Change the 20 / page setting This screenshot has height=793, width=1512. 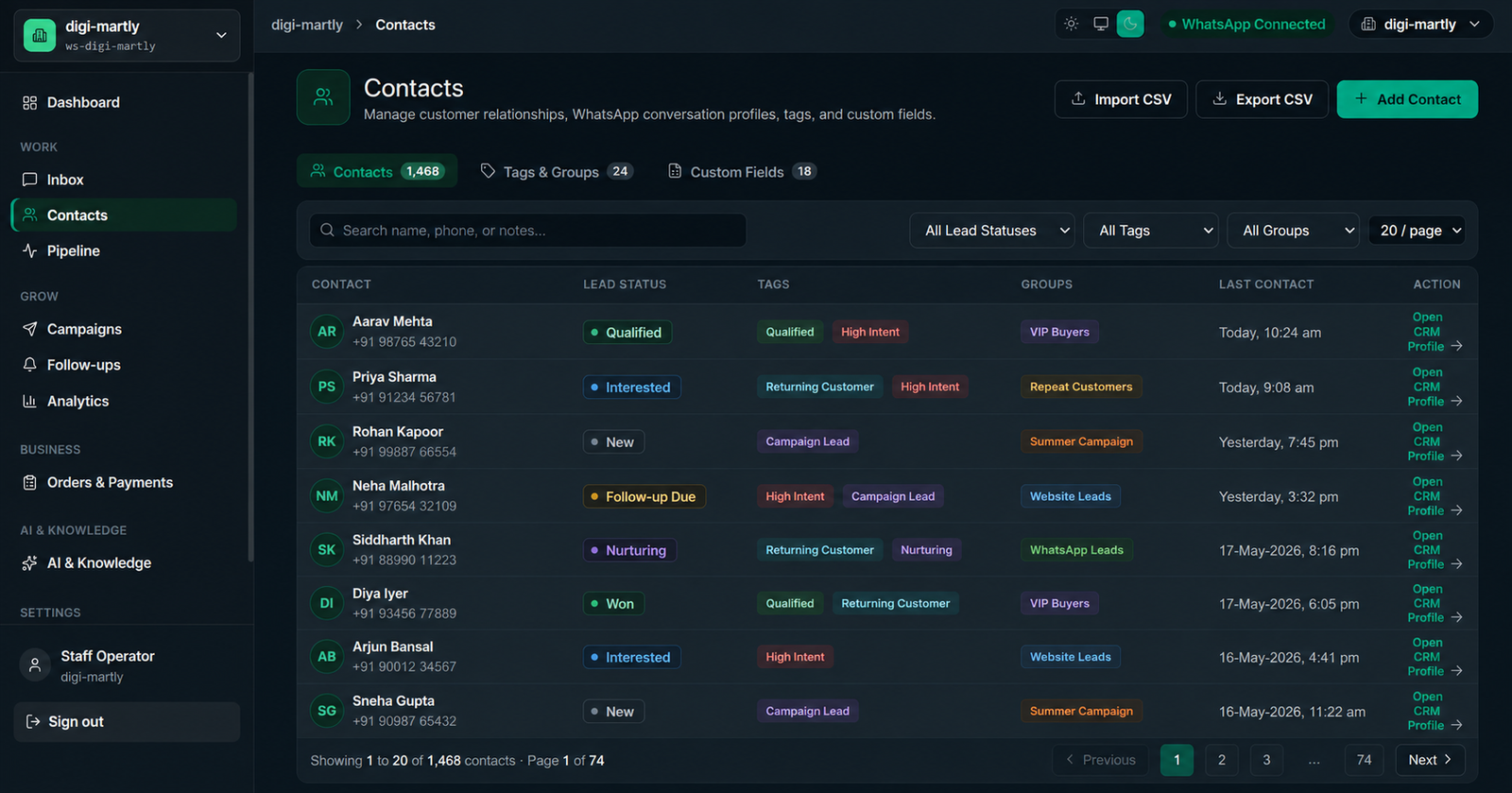tap(1417, 231)
